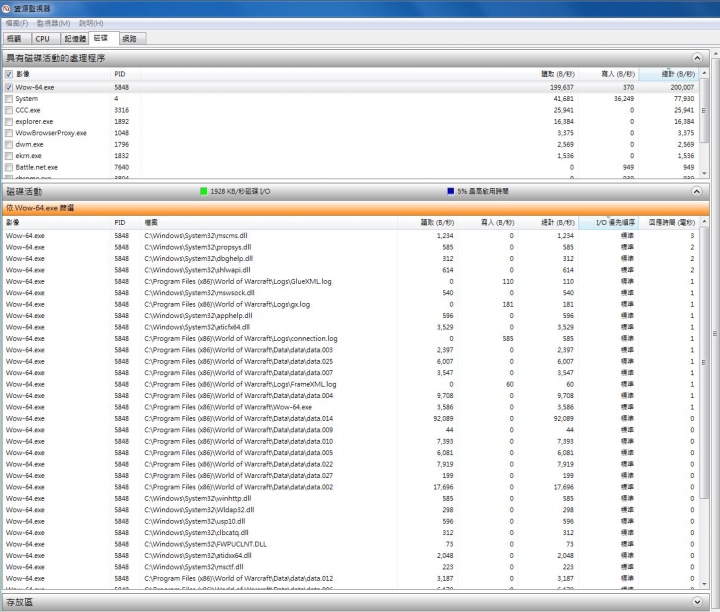Click the Resource Monitor title bar icon
Viewport: 720px width, 612px height.
pyautogui.click(x=6, y=9)
